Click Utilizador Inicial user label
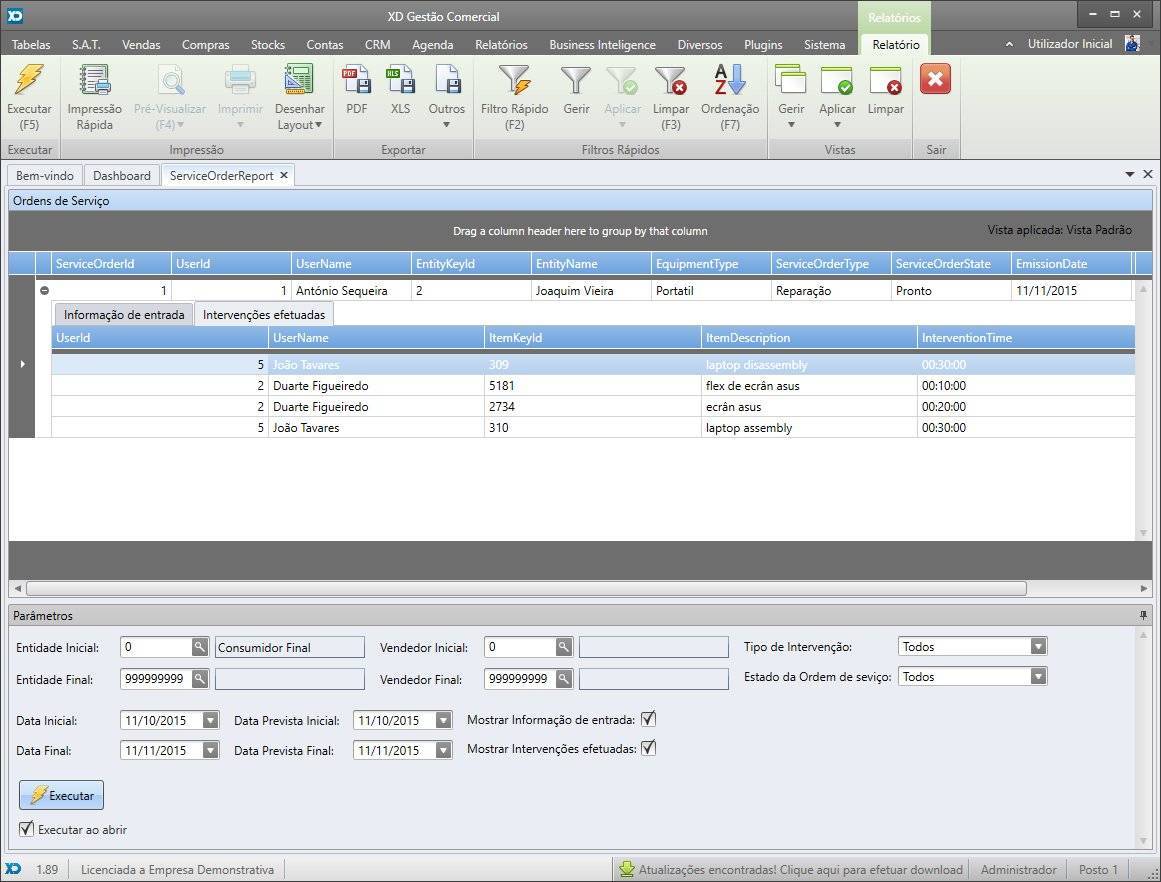This screenshot has height=882, width=1161. coord(1070,44)
